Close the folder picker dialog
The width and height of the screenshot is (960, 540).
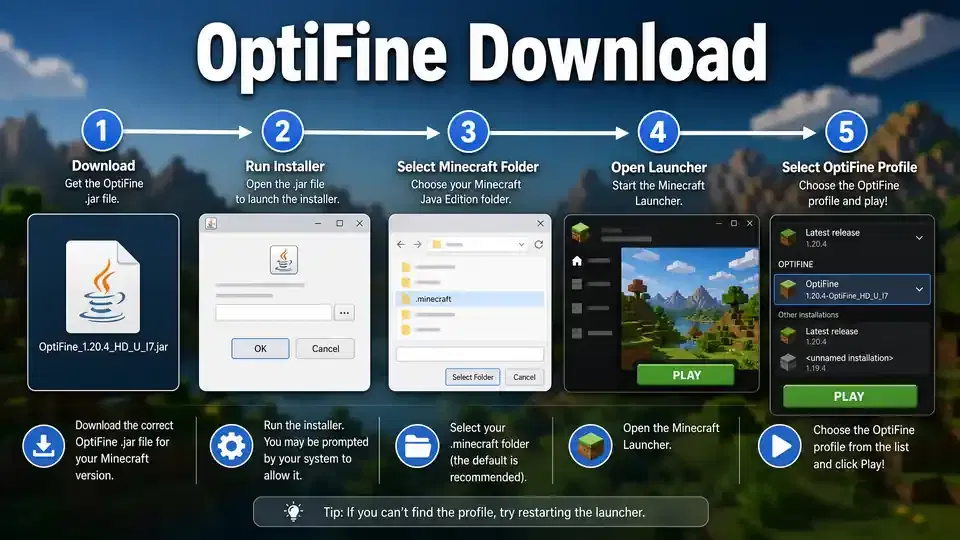coord(540,223)
